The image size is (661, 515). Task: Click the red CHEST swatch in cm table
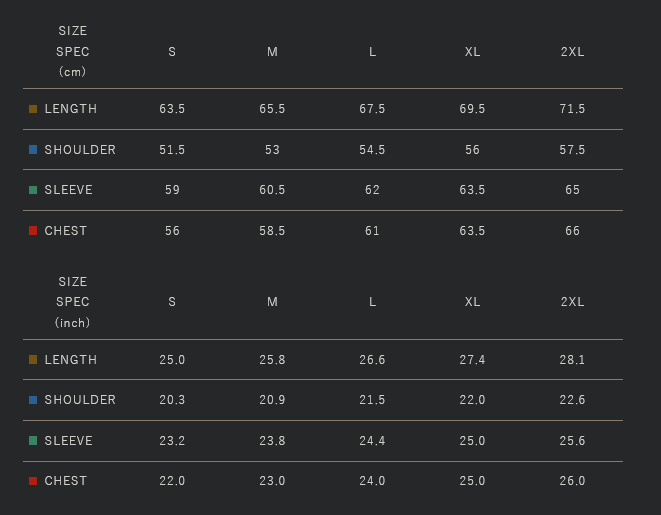coord(33,231)
